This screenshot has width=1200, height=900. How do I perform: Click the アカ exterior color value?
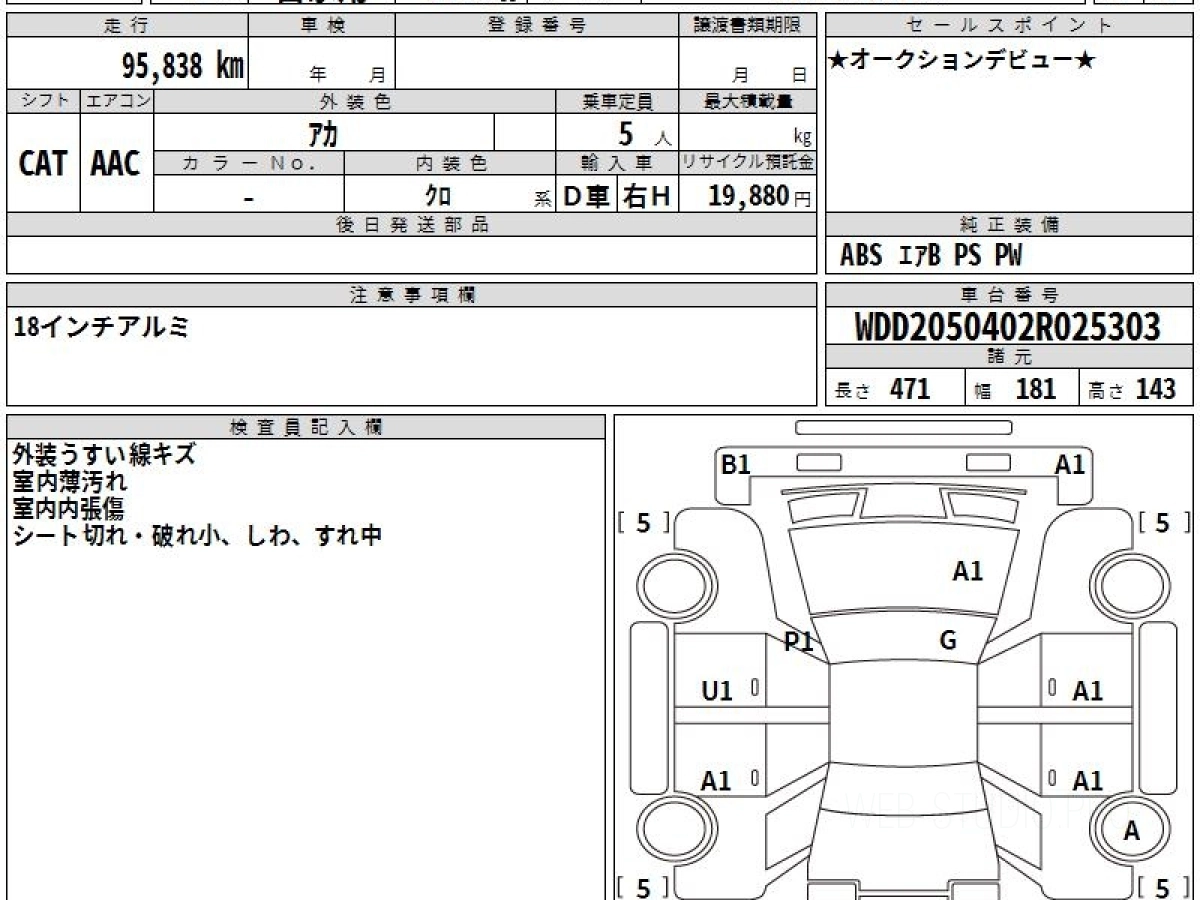point(324,133)
